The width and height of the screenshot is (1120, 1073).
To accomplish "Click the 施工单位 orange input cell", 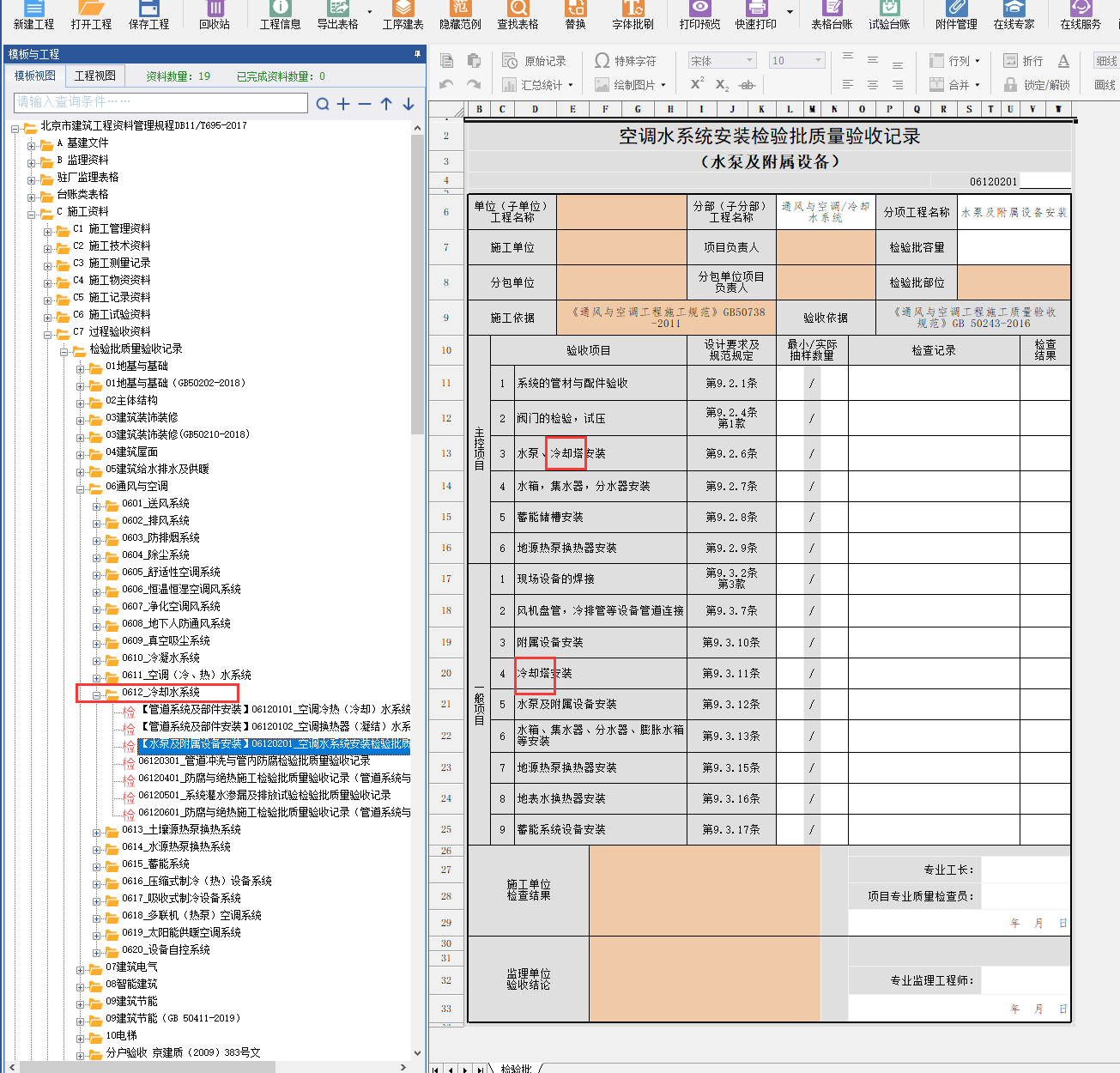I will tap(621, 247).
